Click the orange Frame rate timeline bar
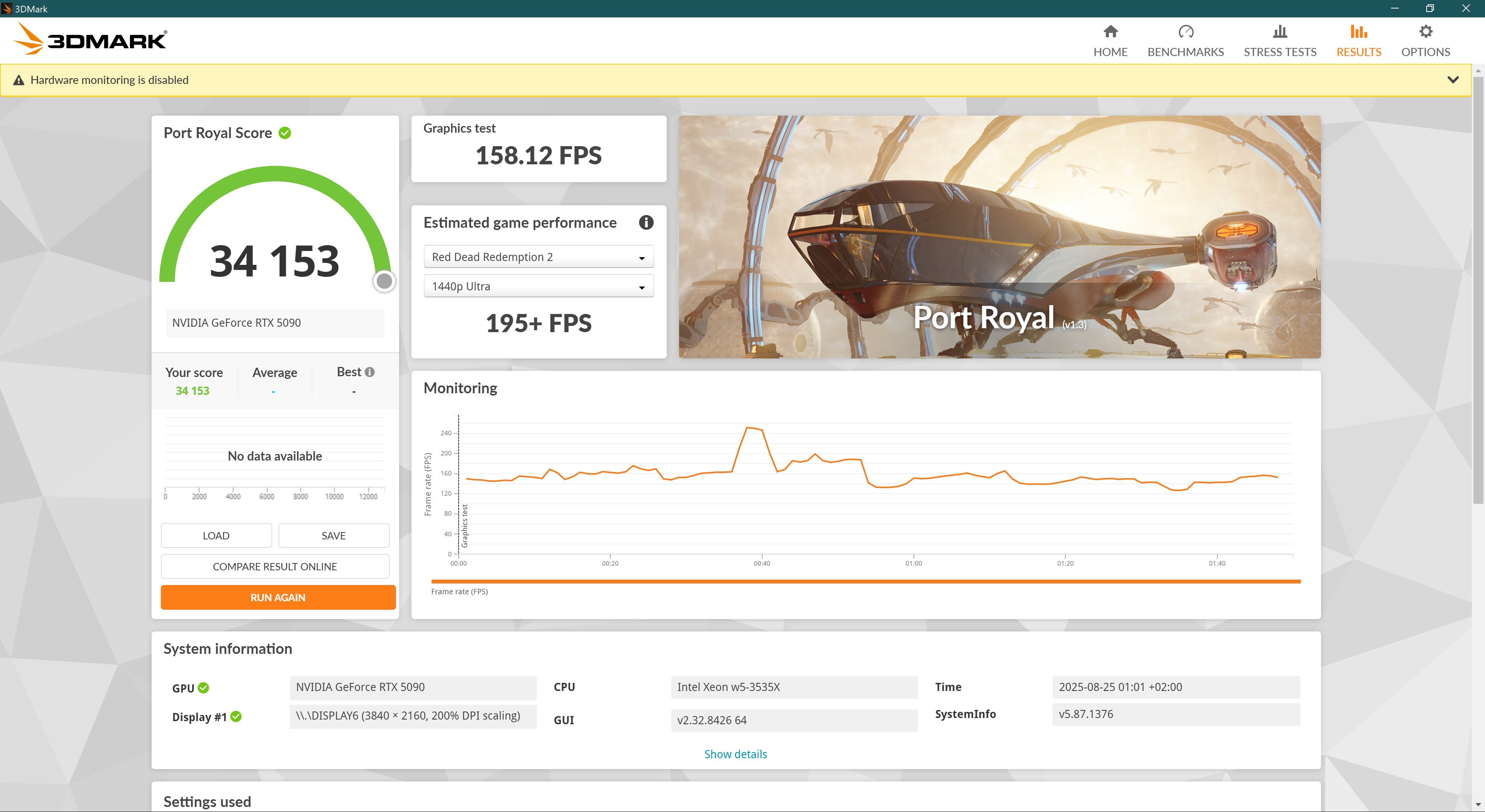Image resolution: width=1485 pixels, height=812 pixels. [x=866, y=582]
